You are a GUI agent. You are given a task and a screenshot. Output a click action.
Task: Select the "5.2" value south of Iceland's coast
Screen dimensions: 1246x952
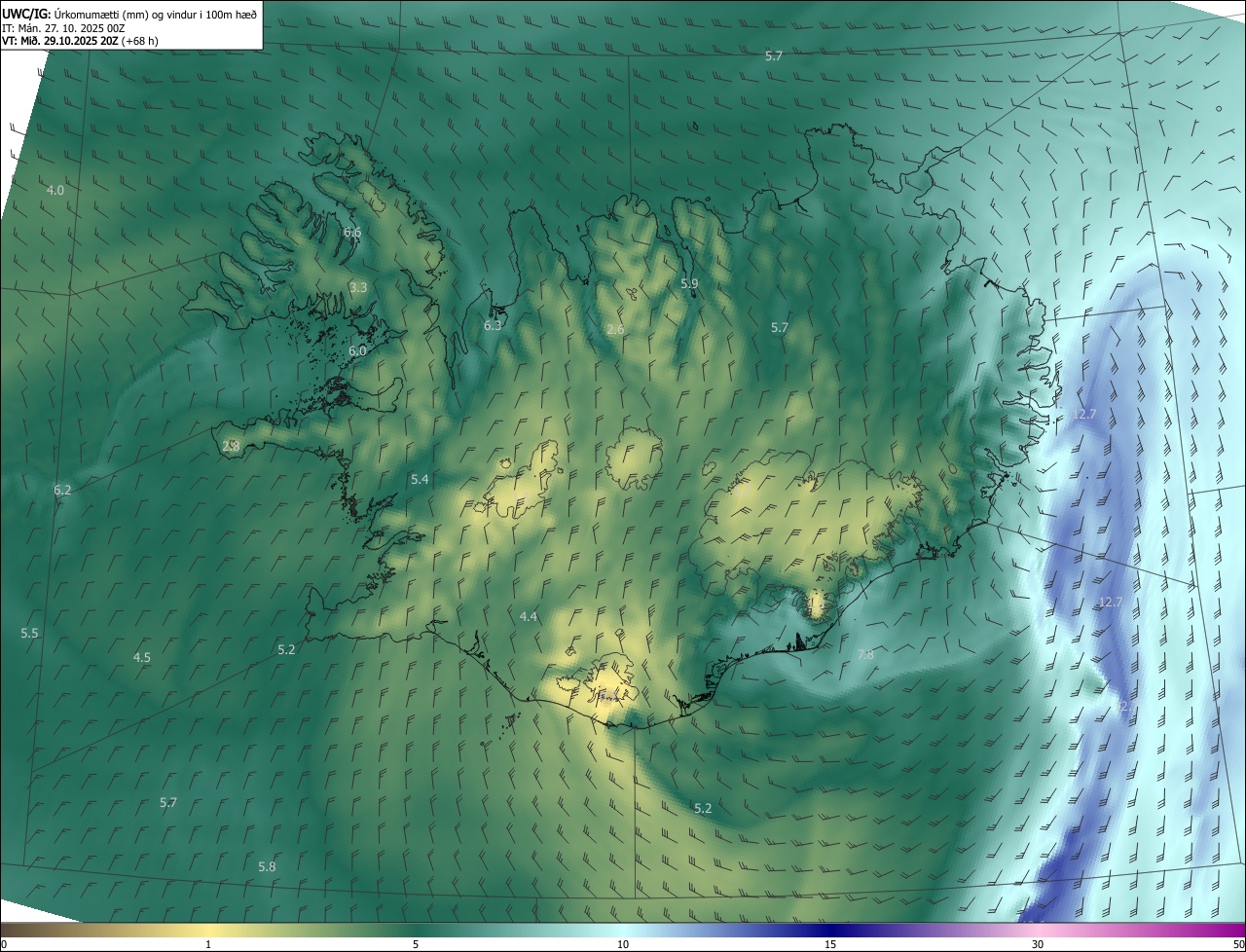[703, 808]
